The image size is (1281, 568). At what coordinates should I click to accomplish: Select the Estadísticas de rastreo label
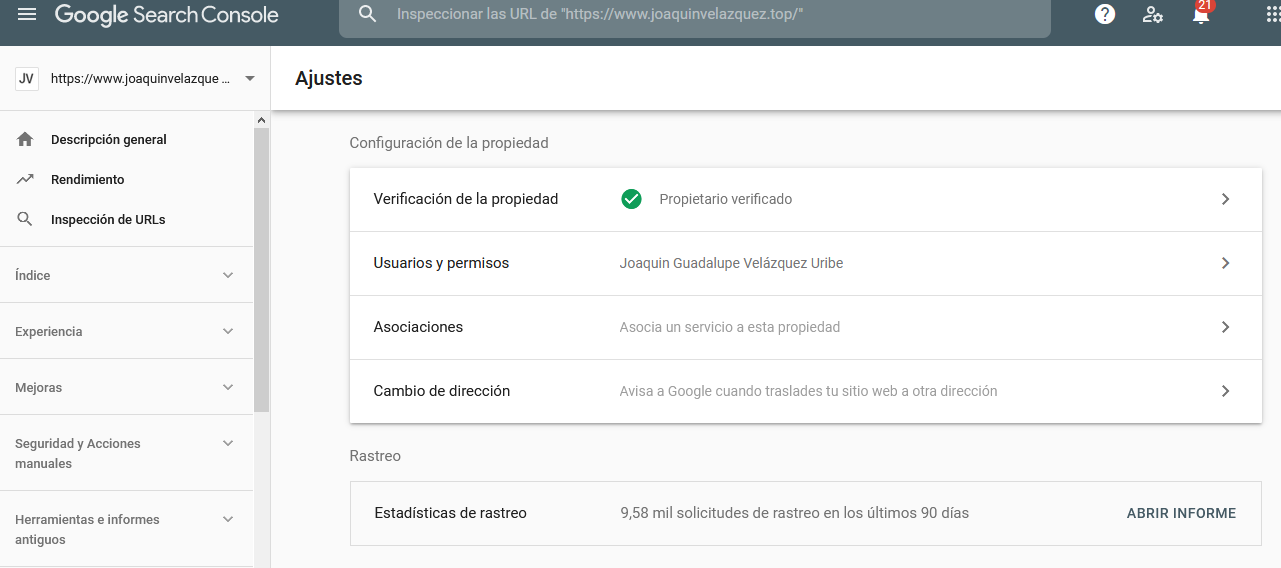point(450,513)
